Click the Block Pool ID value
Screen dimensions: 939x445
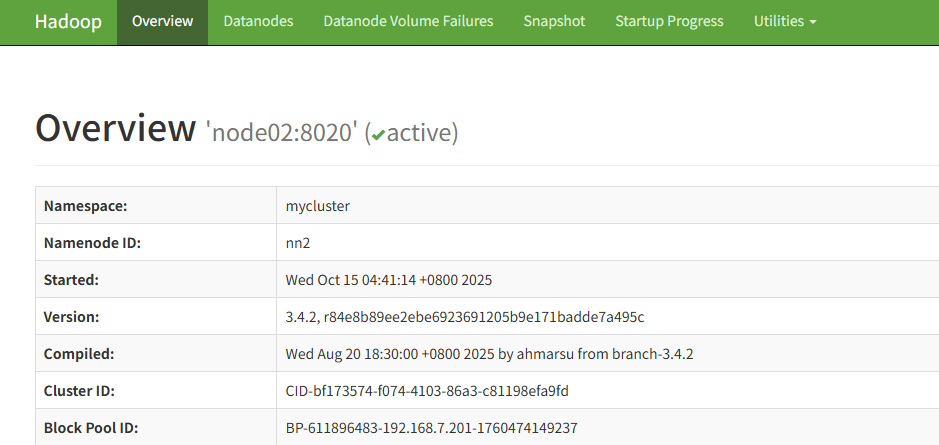432,428
